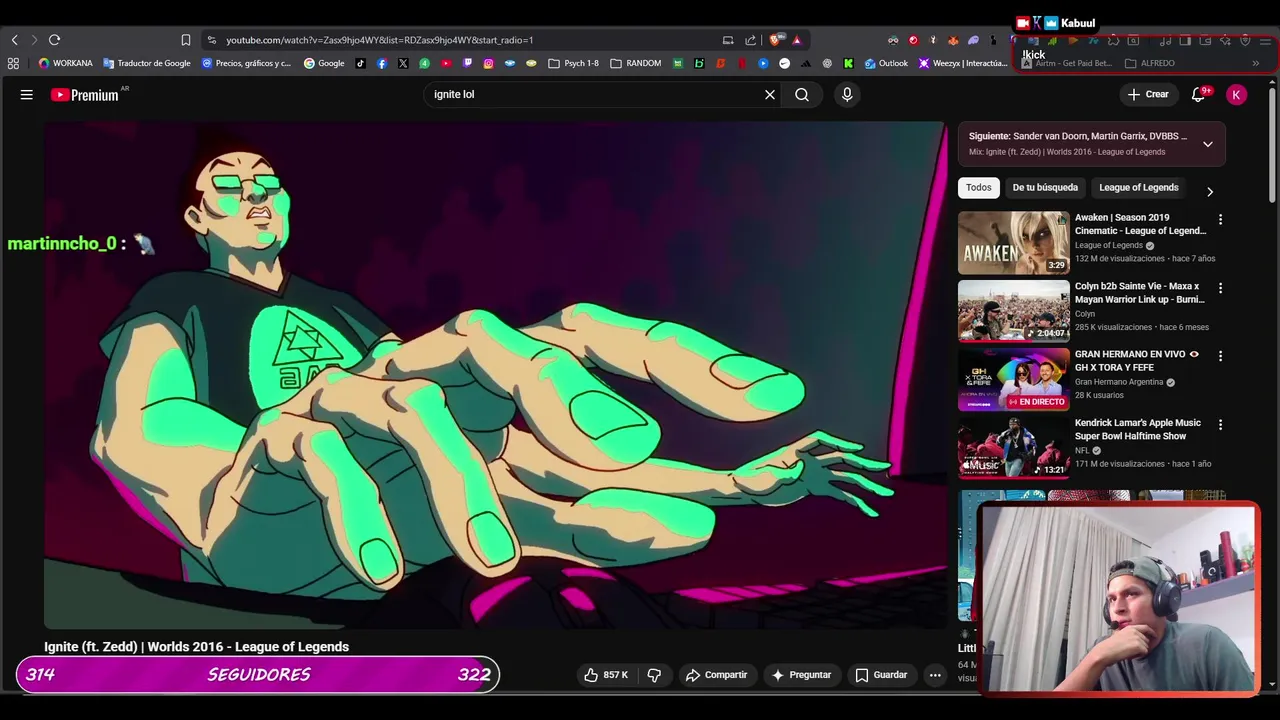Open the site settings icon in address bar
1280x720 pixels.
[x=211, y=40]
